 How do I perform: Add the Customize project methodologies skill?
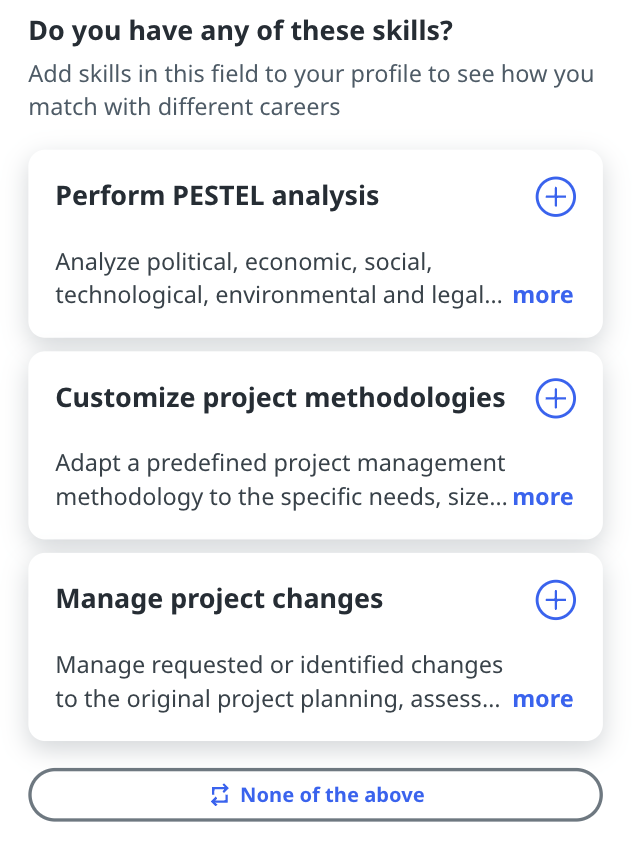555,399
